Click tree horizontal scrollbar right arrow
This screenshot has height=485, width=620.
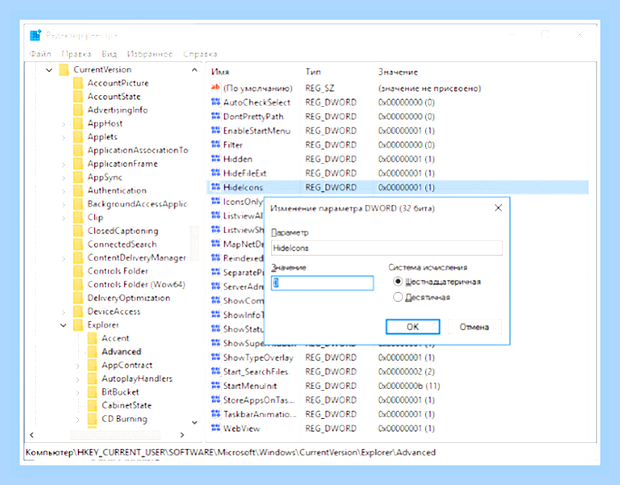pyautogui.click(x=182, y=435)
